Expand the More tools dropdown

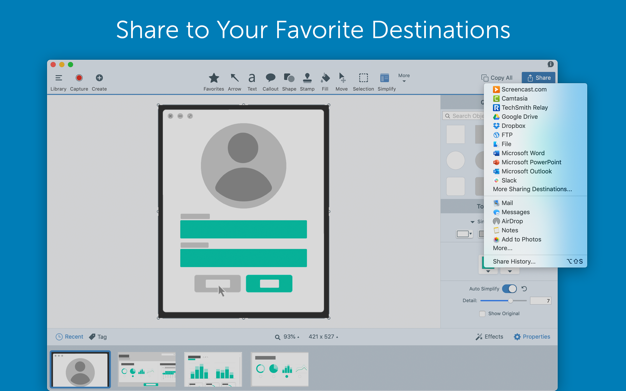404,78
